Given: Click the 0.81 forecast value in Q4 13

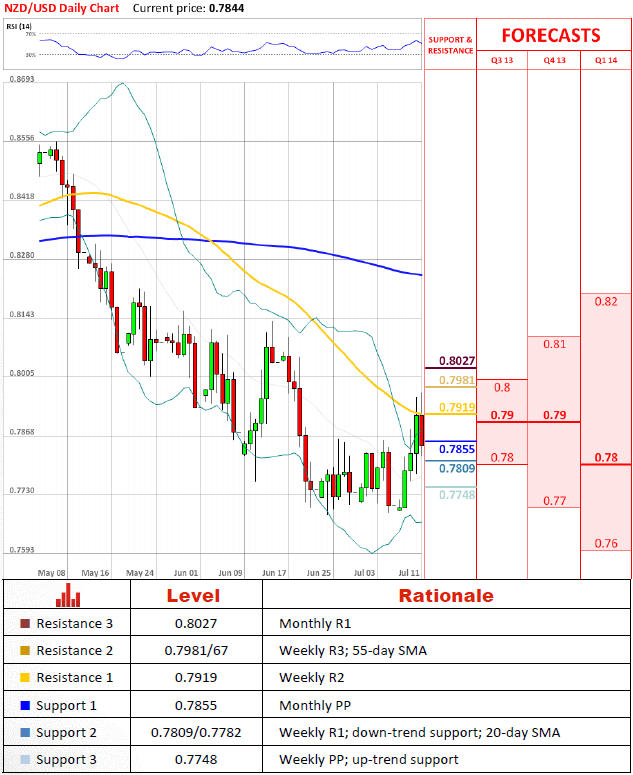Looking at the screenshot, I should click(554, 344).
